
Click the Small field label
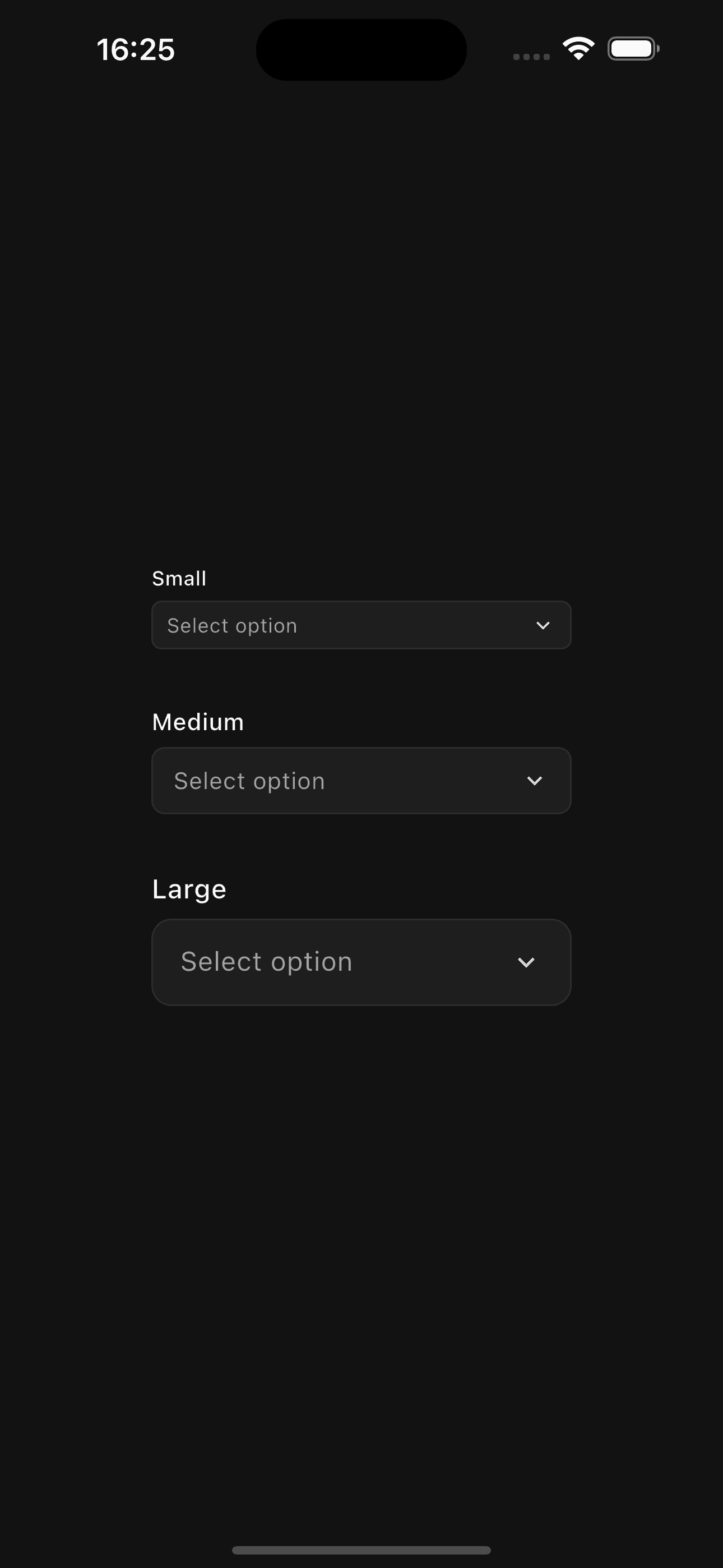click(x=179, y=578)
